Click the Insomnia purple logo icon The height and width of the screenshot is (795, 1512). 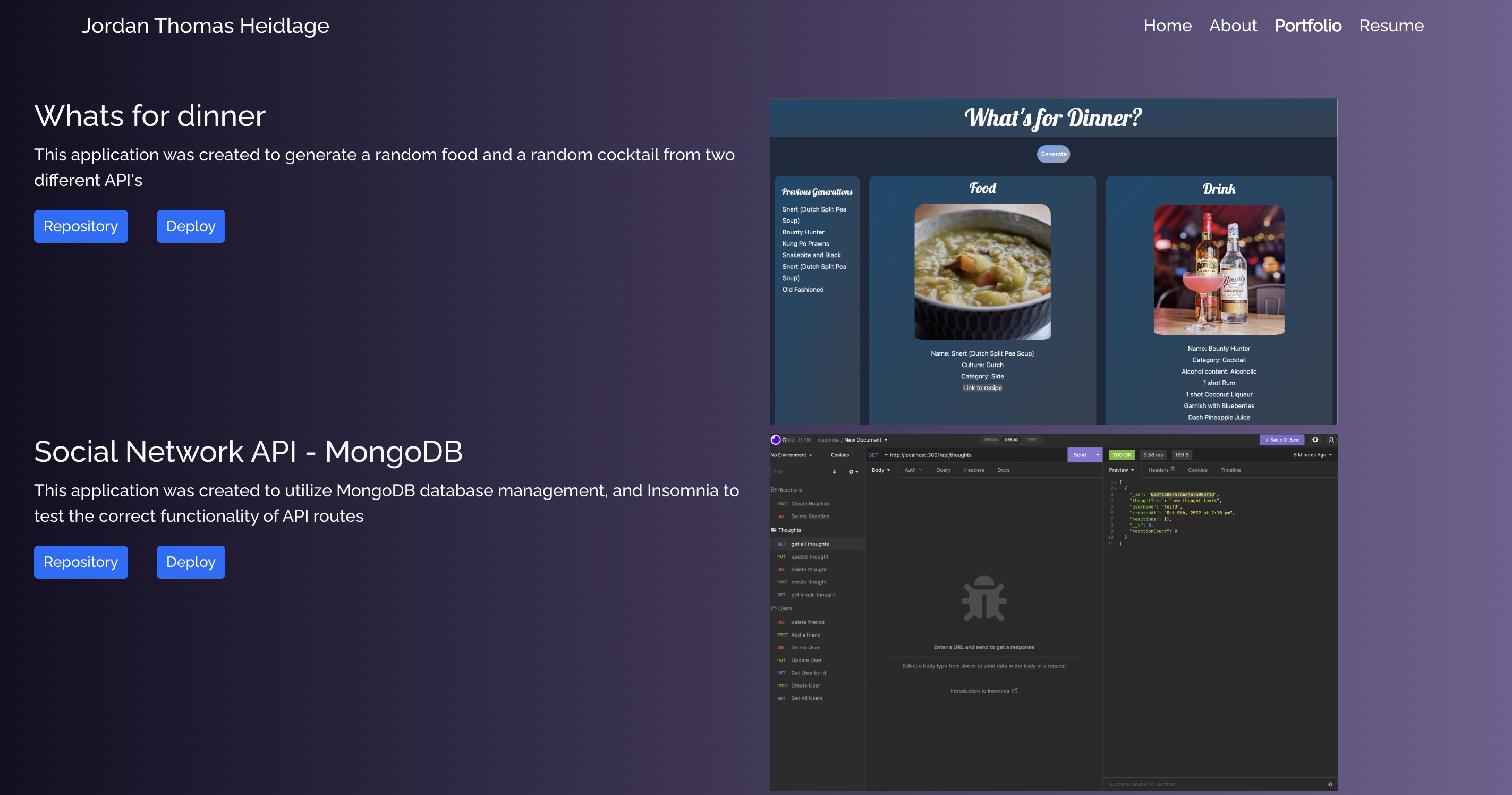[x=775, y=440]
